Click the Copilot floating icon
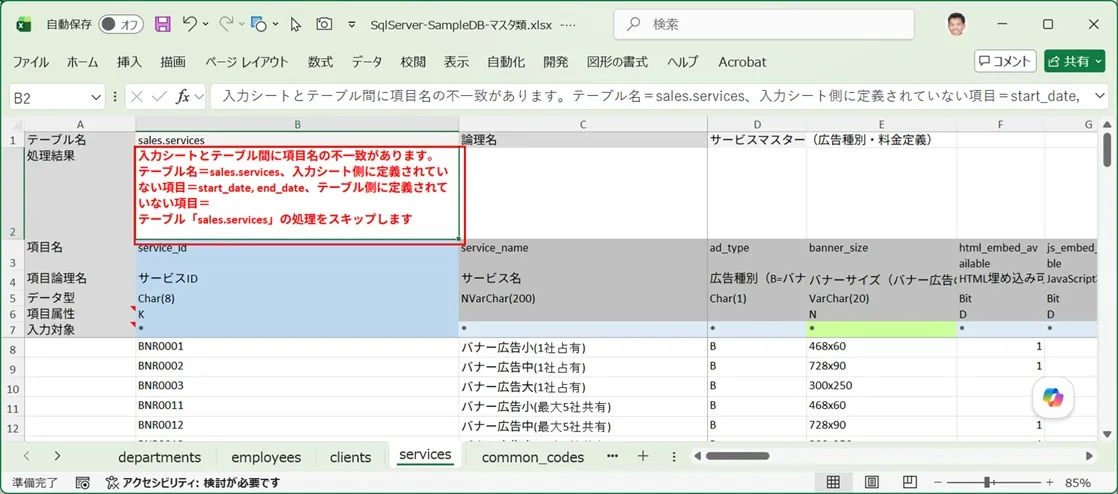Screen dimensions: 1118x494 tap(1053, 397)
